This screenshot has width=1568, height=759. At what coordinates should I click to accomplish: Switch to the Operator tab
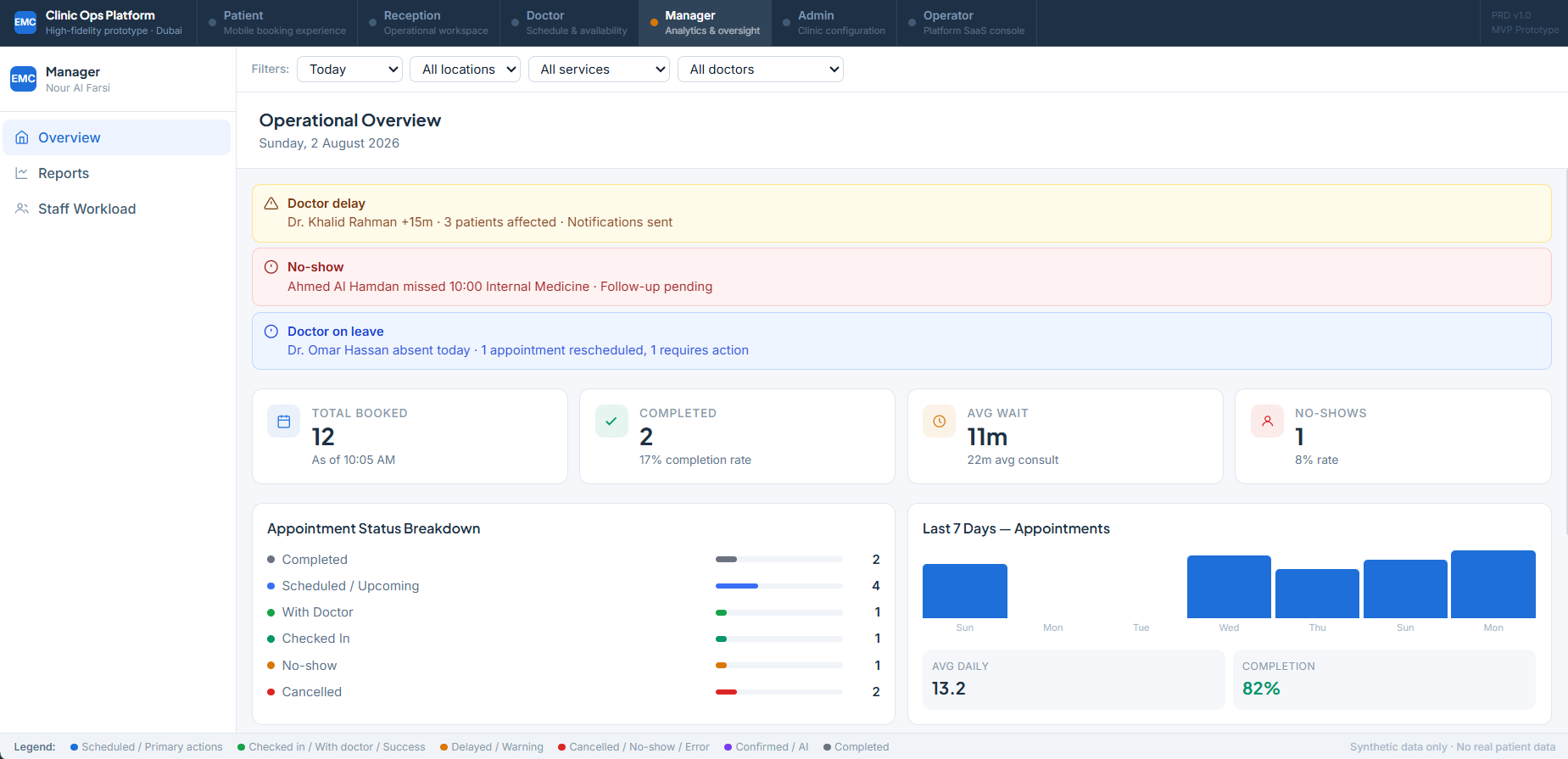[966, 23]
